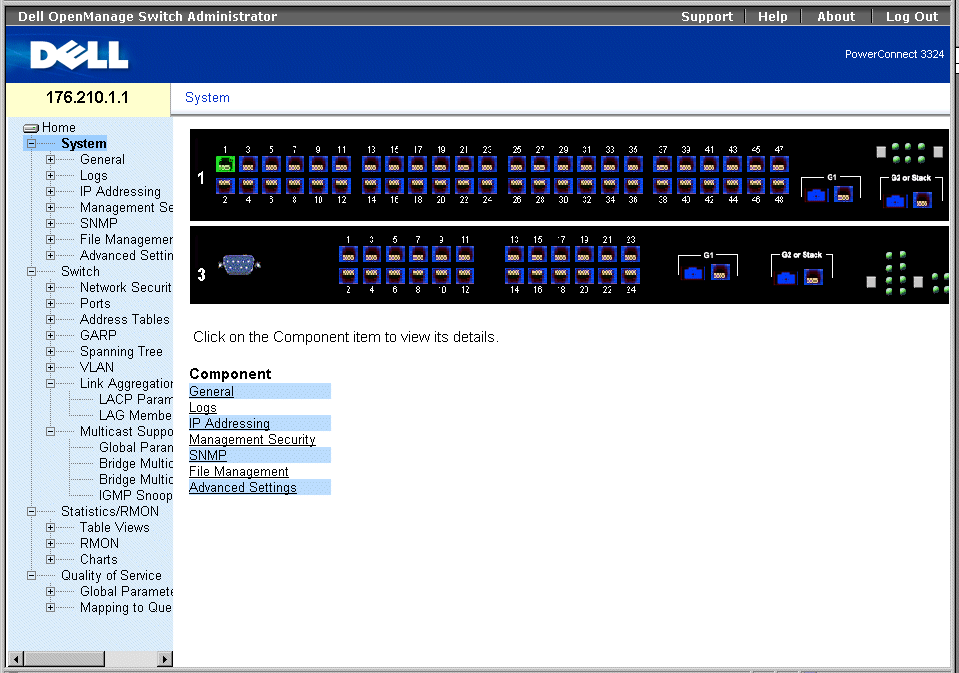Click port 48 on unit 1
This screenshot has height=673, width=959.
779,185
